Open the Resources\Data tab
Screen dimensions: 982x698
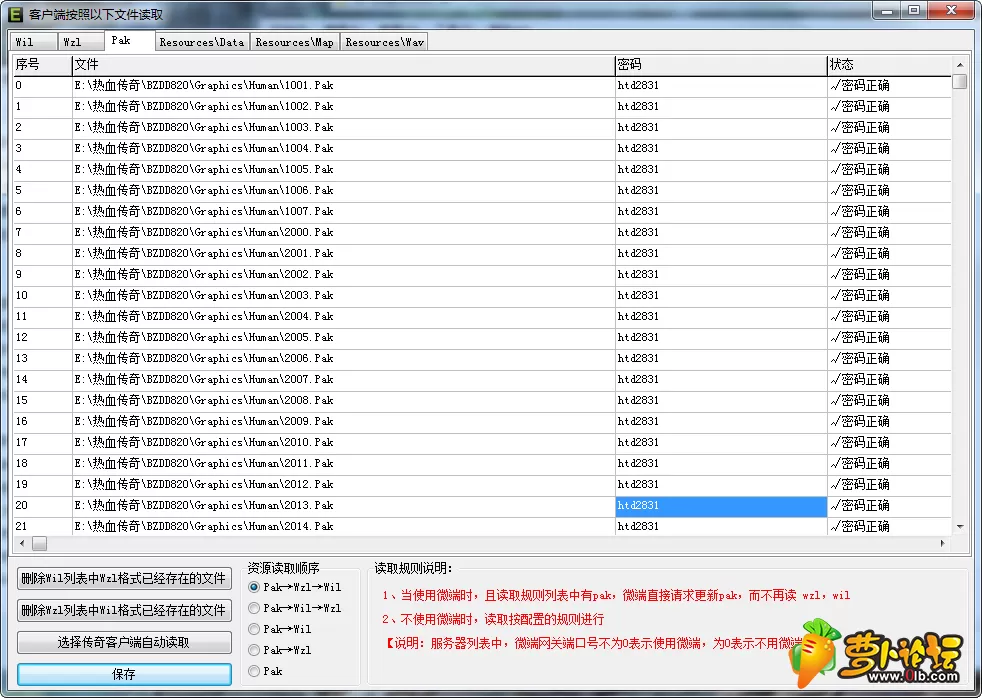pyautogui.click(x=202, y=42)
